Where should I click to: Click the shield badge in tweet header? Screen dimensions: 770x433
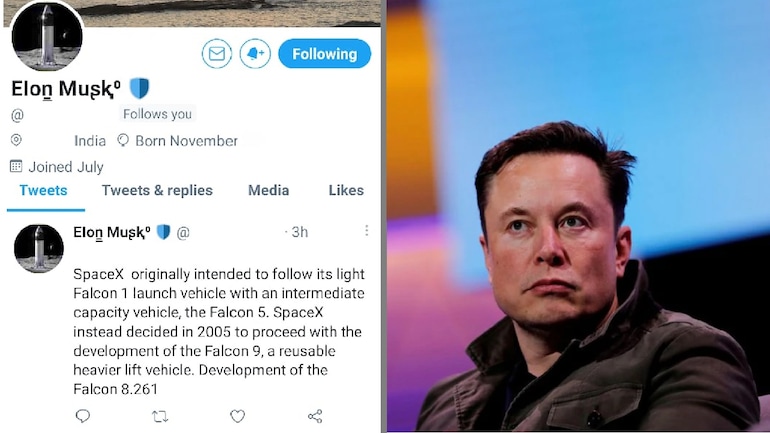164,232
